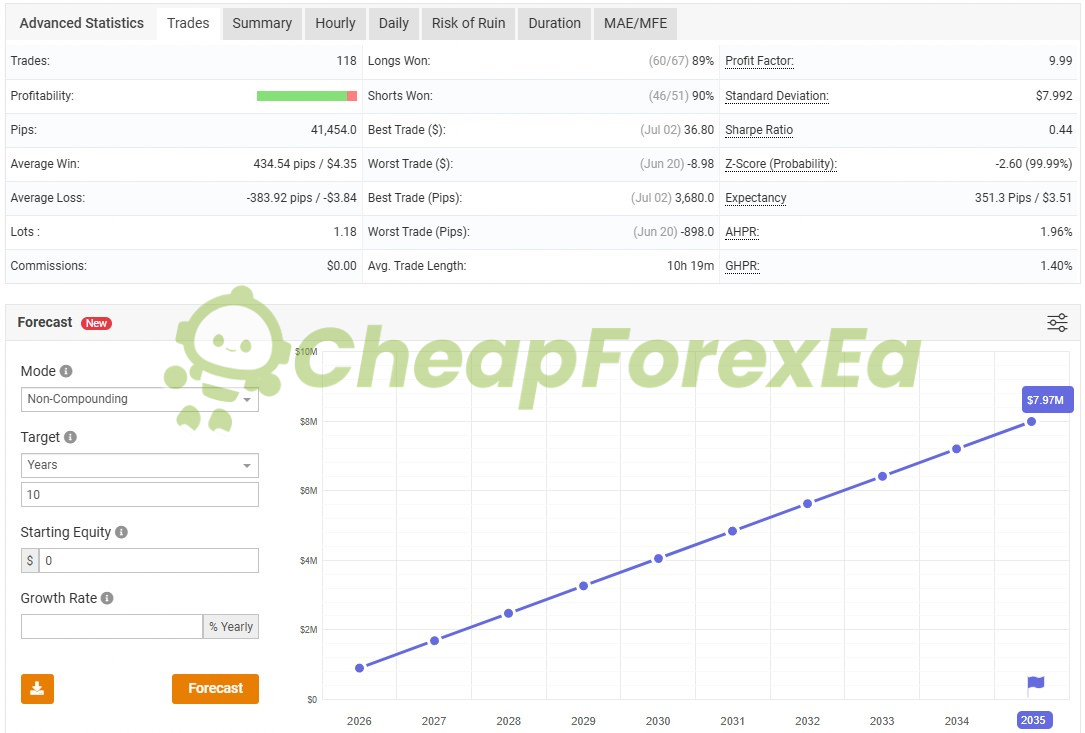Switch to the Trades tab
Image resolution: width=1085 pixels, height=733 pixels.
188,24
